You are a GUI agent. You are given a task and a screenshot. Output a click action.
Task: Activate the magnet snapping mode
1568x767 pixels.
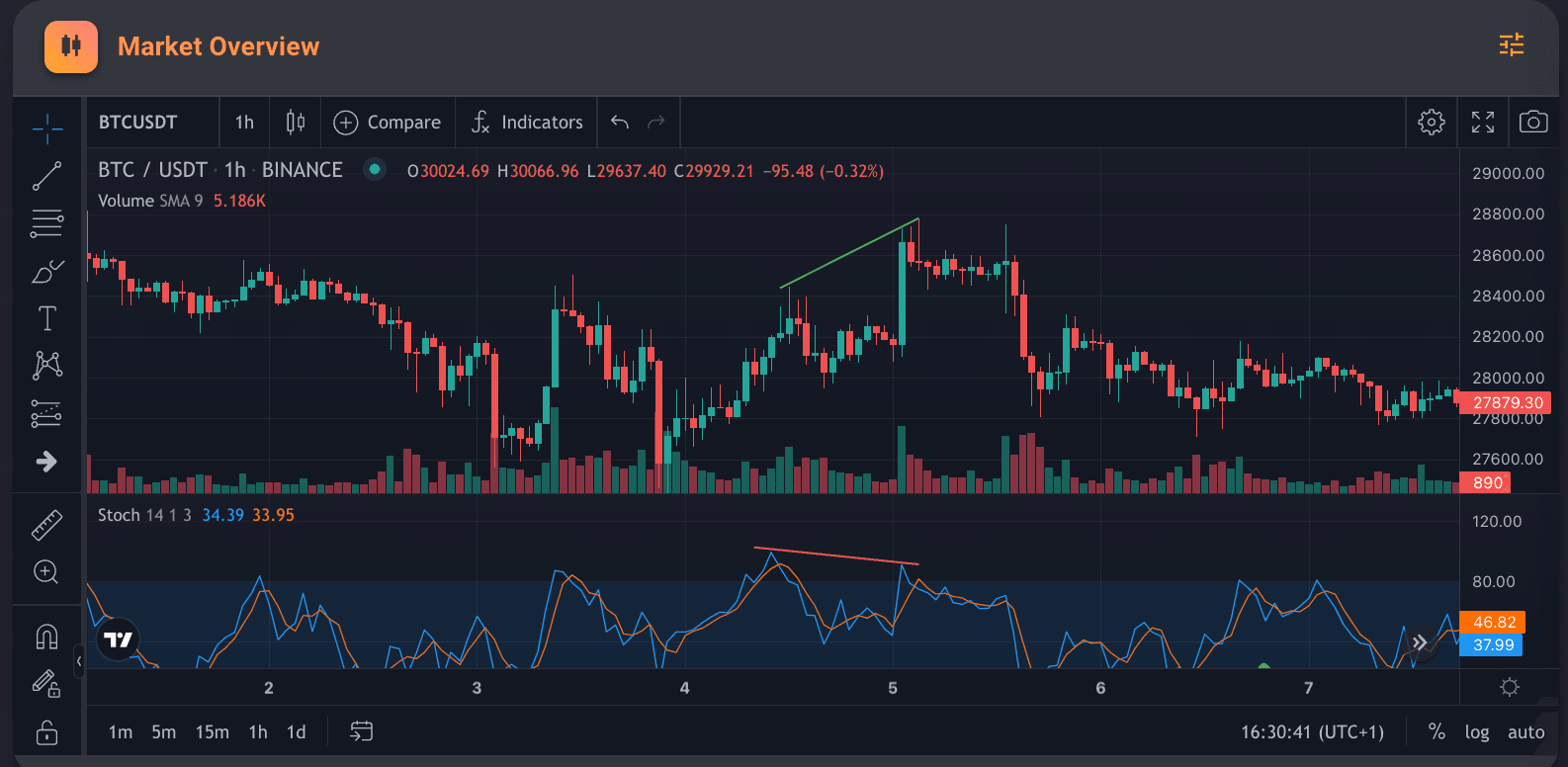[x=46, y=637]
